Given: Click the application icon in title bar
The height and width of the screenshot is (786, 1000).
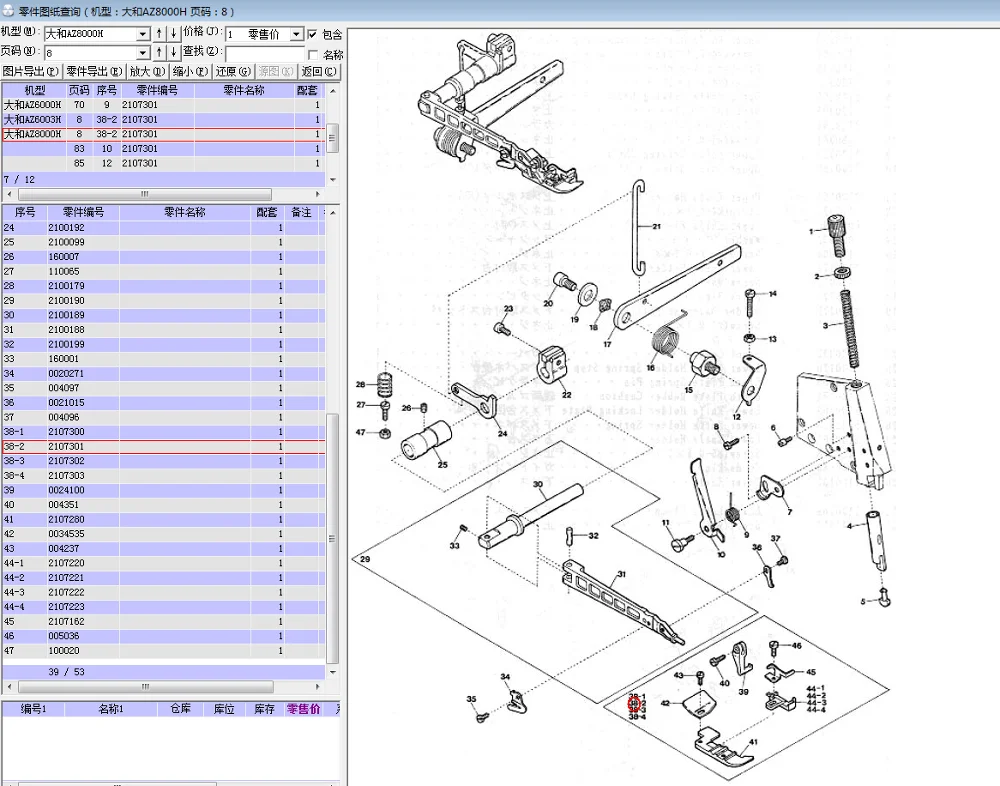Looking at the screenshot, I should point(9,10).
